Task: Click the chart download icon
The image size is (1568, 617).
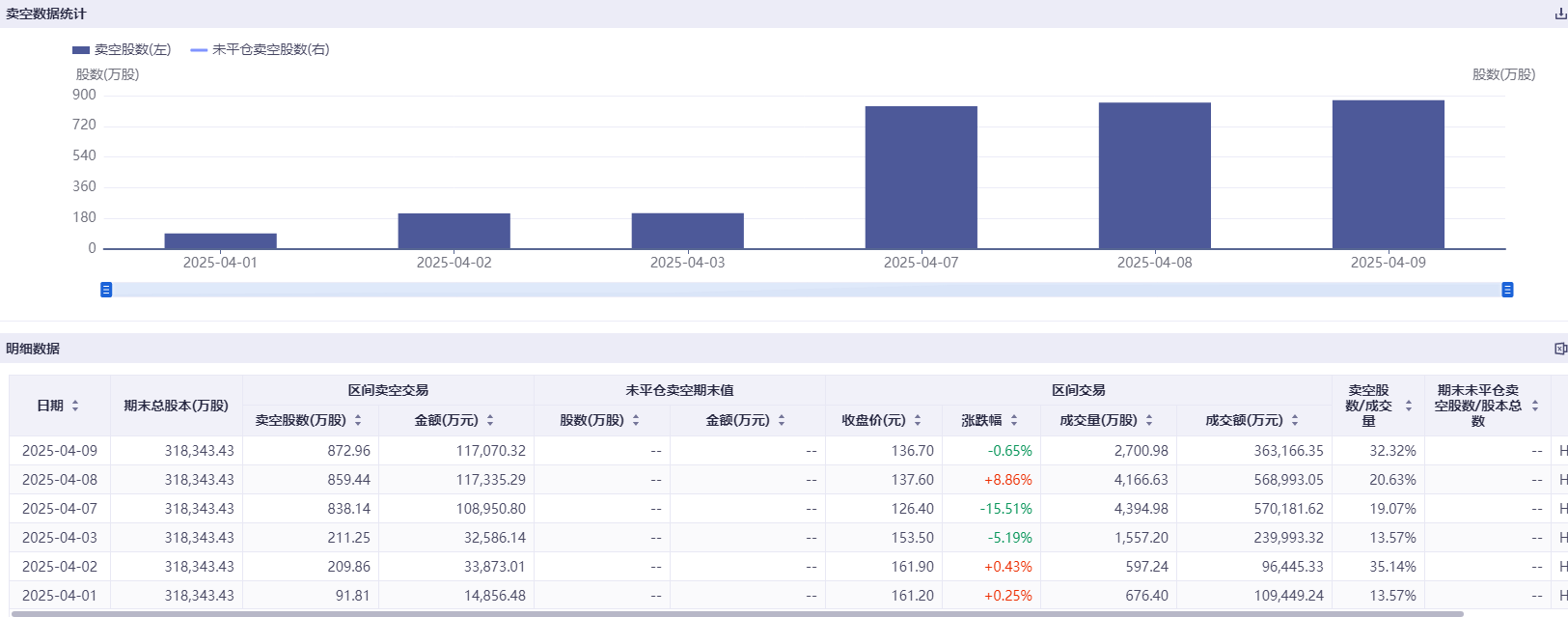Action: (1559, 14)
